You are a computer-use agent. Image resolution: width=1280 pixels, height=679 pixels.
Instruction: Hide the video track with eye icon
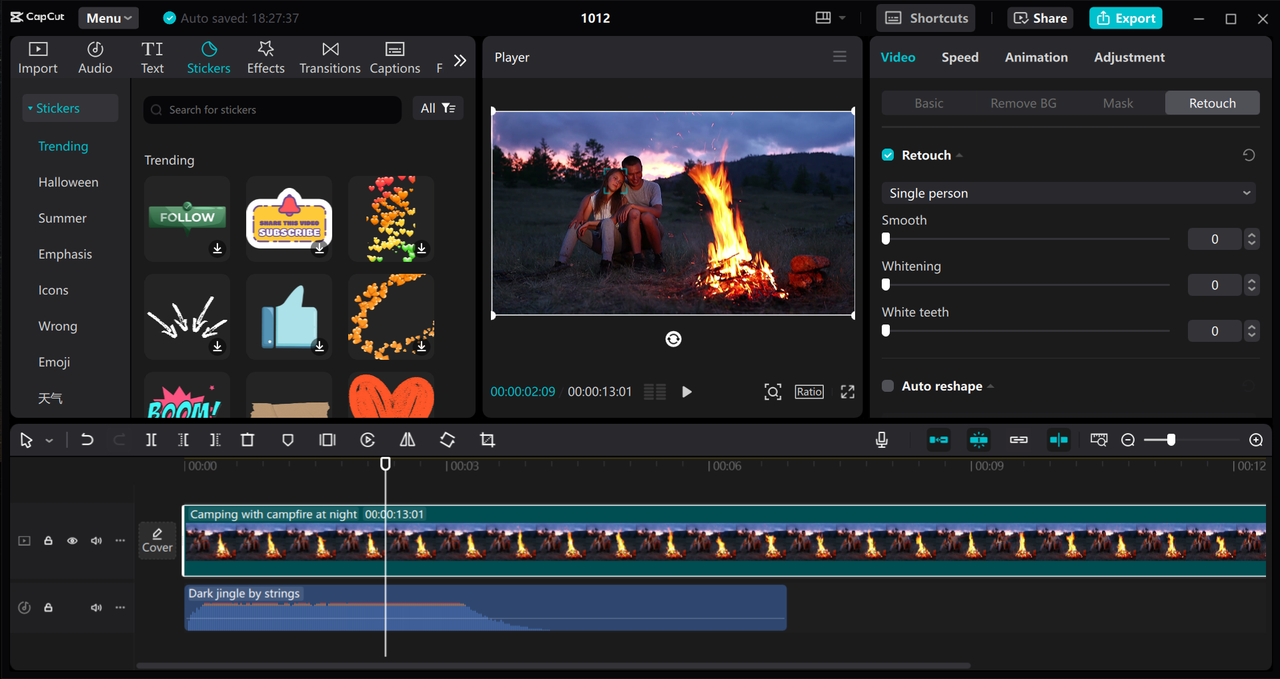[72, 541]
